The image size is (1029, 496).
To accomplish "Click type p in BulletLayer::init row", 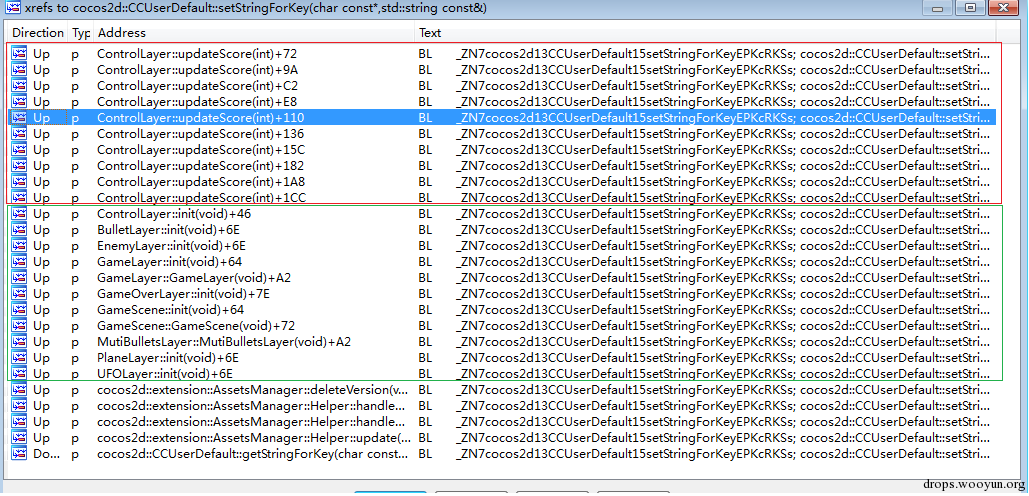I will pyautogui.click(x=75, y=230).
